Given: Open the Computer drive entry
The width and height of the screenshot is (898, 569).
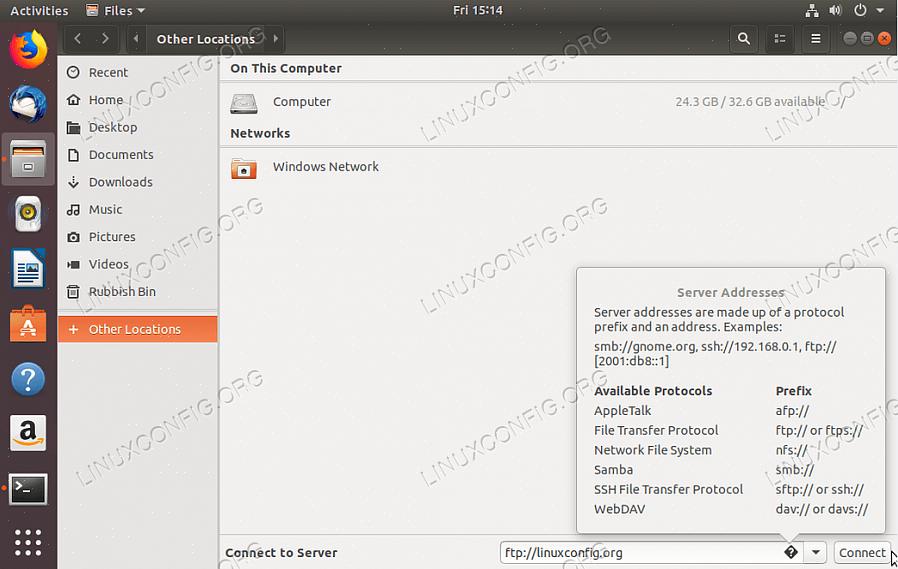Looking at the screenshot, I should [x=301, y=102].
